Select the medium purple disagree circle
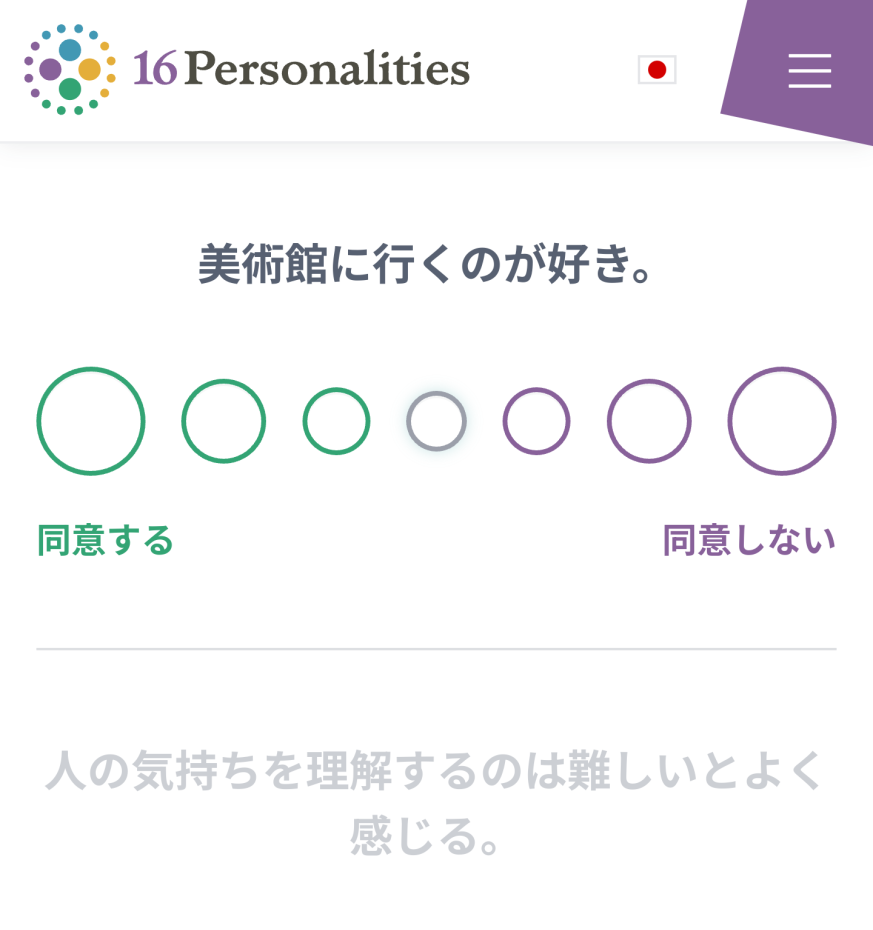This screenshot has height=930, width=873. click(649, 421)
